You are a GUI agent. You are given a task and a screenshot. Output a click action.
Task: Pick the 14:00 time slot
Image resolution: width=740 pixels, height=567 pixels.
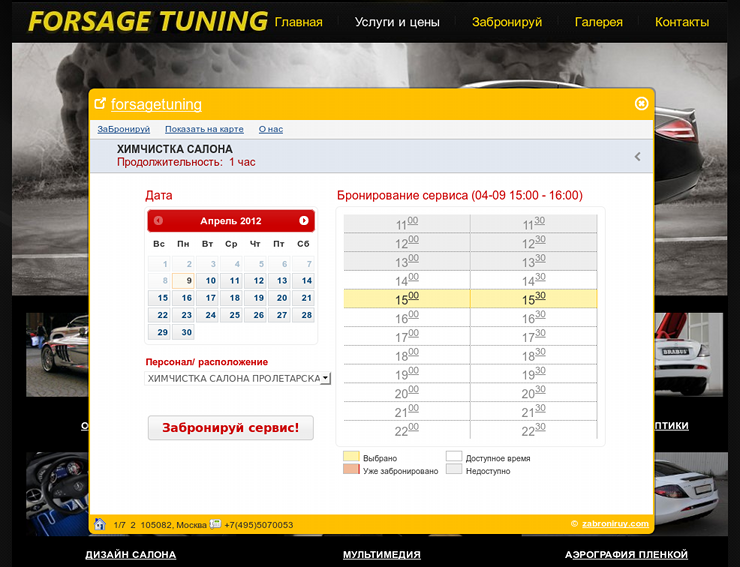(407, 280)
